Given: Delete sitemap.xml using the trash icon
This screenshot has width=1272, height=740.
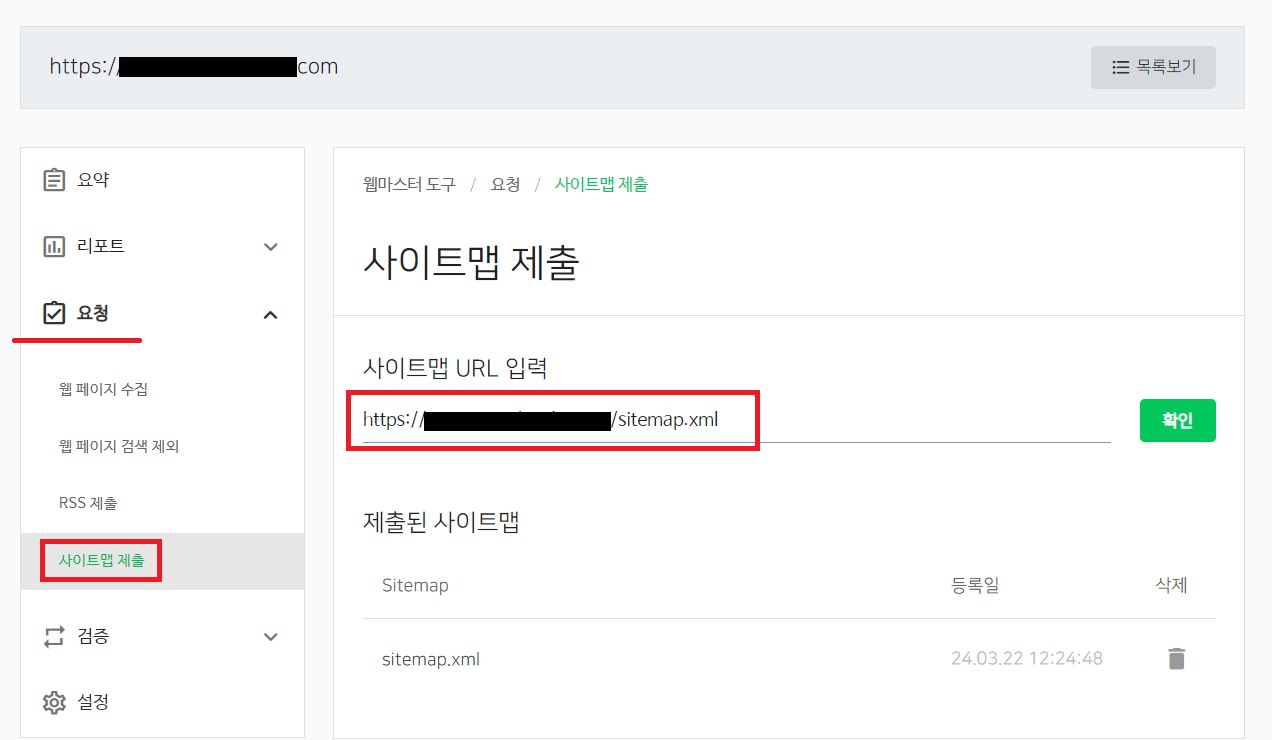Looking at the screenshot, I should (x=1176, y=658).
